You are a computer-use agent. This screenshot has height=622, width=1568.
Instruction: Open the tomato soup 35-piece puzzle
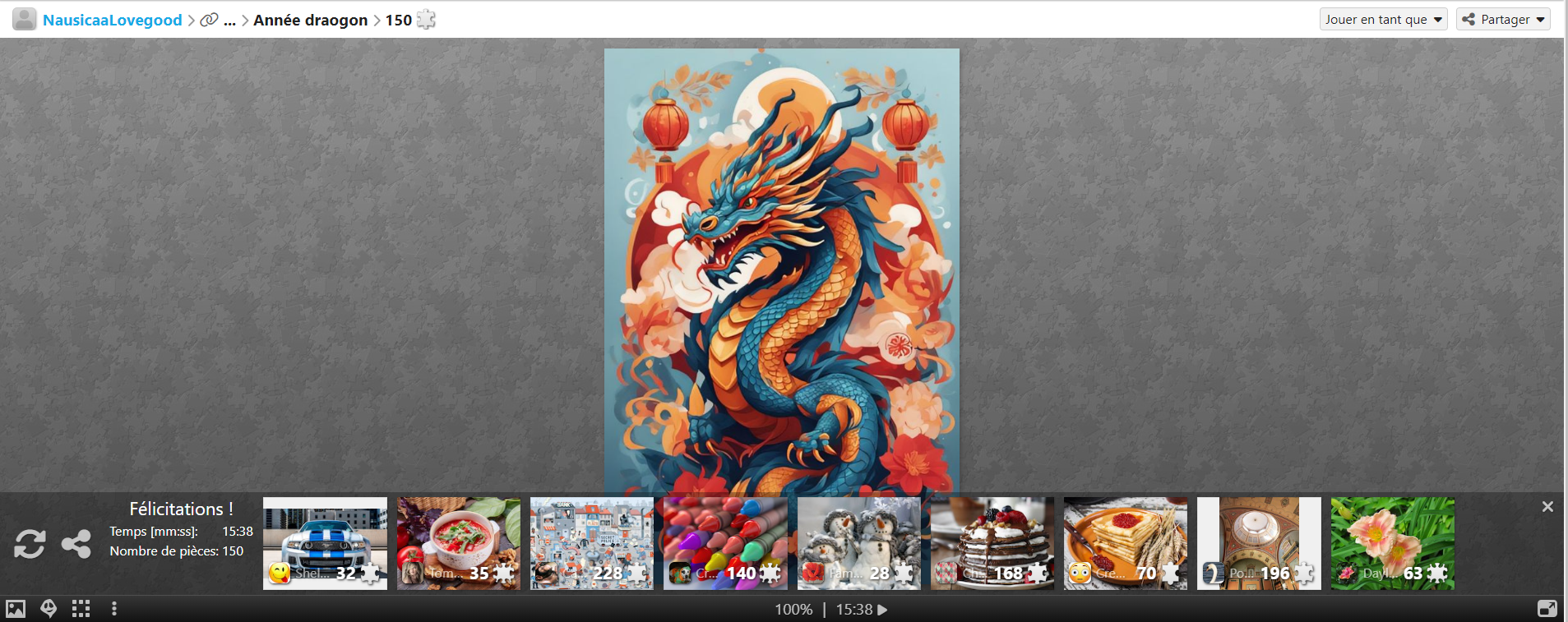pyautogui.click(x=459, y=543)
